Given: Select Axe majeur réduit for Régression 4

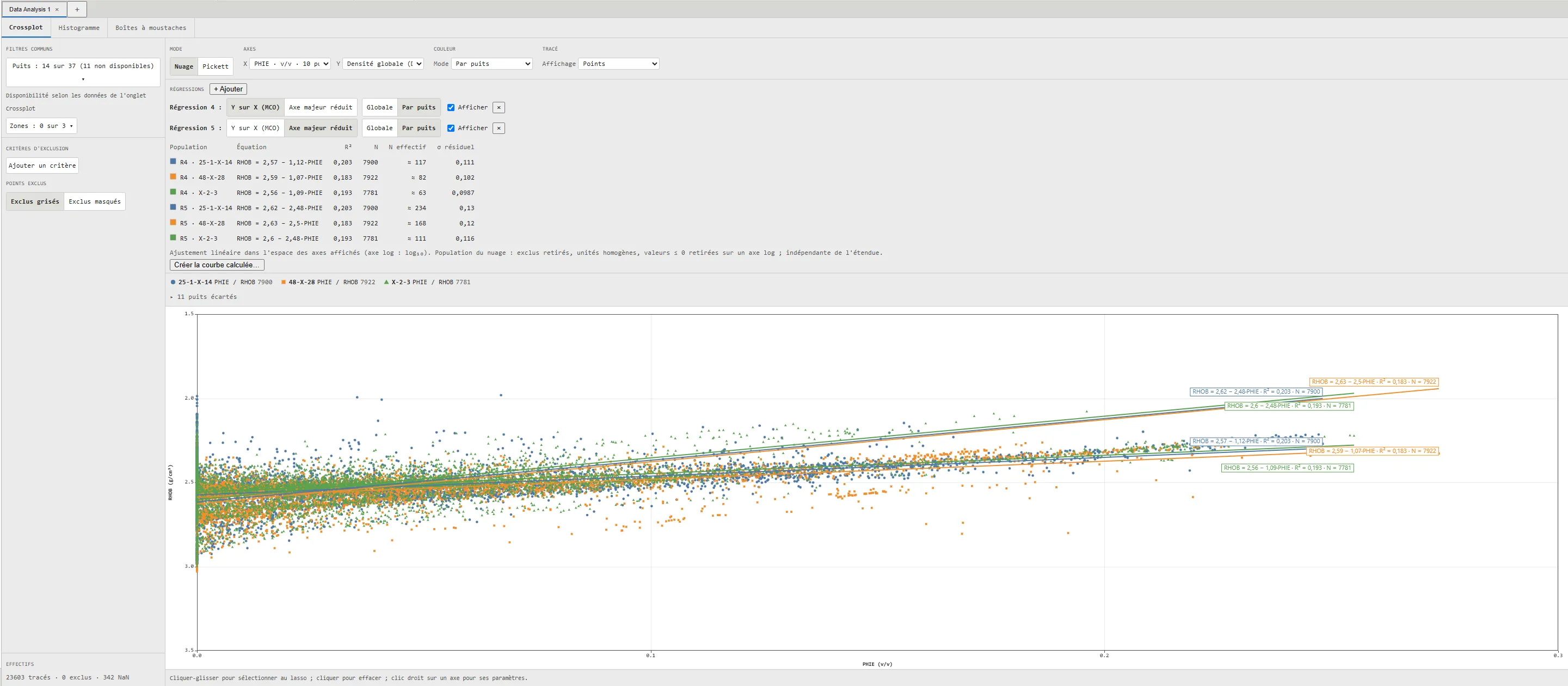Looking at the screenshot, I should tap(321, 108).
